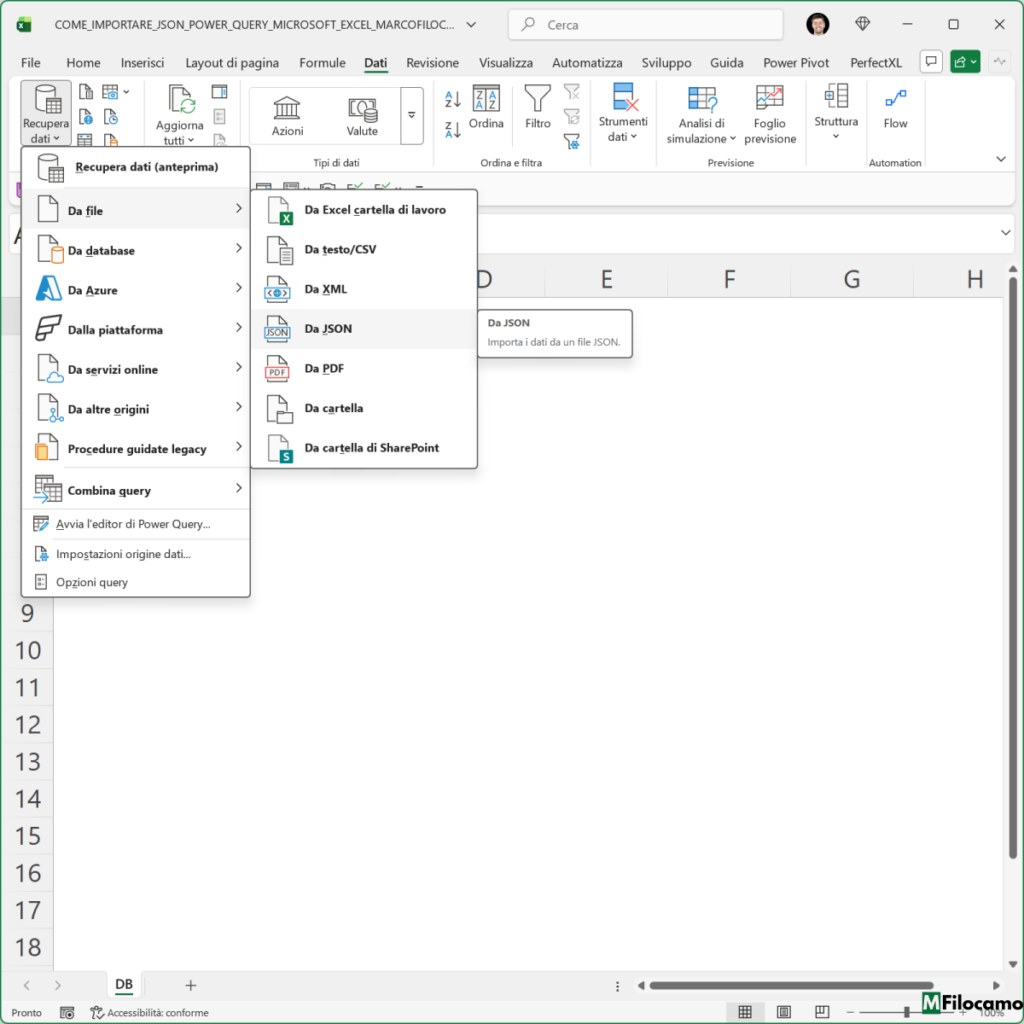Open the comments pane icon
This screenshot has height=1024, width=1024.
pyautogui.click(x=931, y=61)
